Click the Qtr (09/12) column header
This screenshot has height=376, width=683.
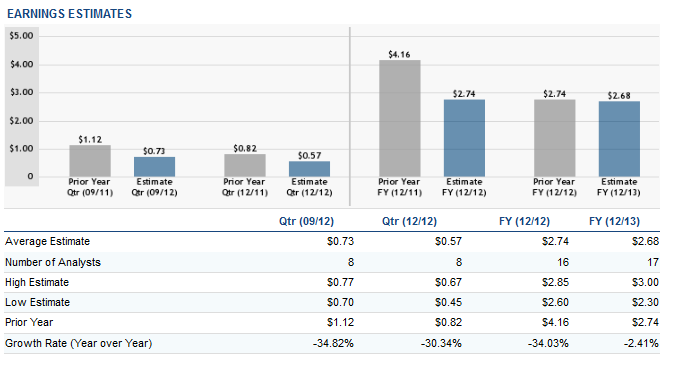(307, 221)
